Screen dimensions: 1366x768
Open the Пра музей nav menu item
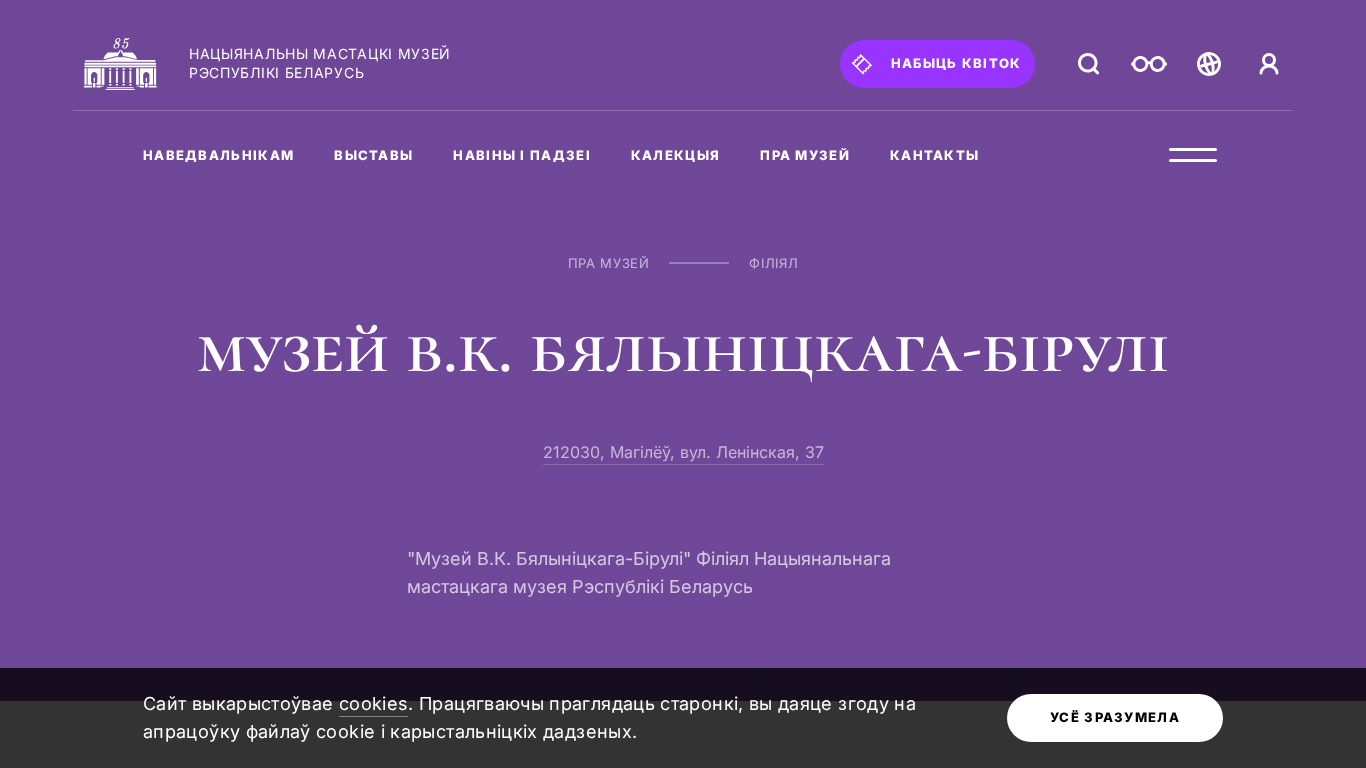click(805, 155)
